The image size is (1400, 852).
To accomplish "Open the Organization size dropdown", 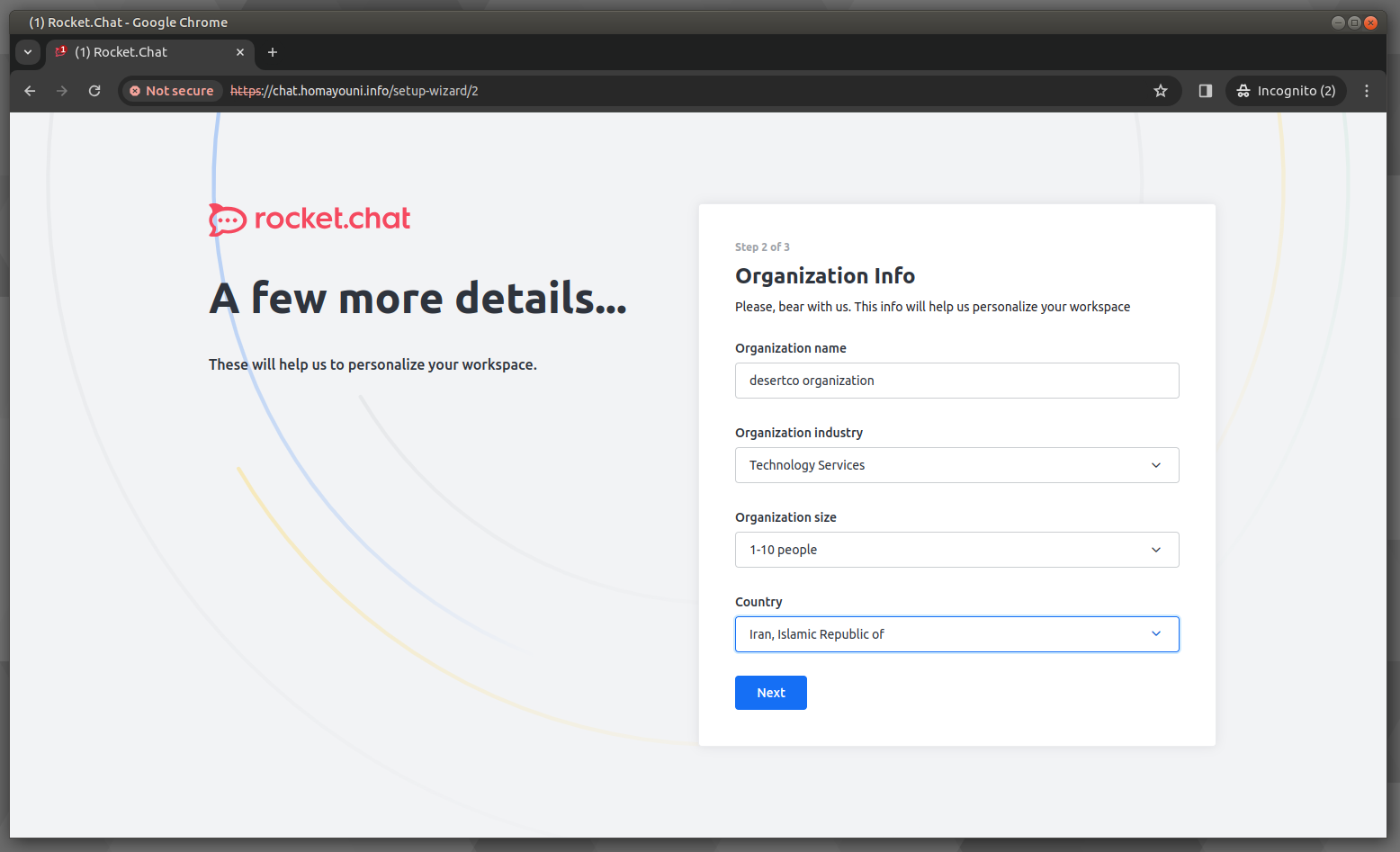I will pyautogui.click(x=957, y=550).
